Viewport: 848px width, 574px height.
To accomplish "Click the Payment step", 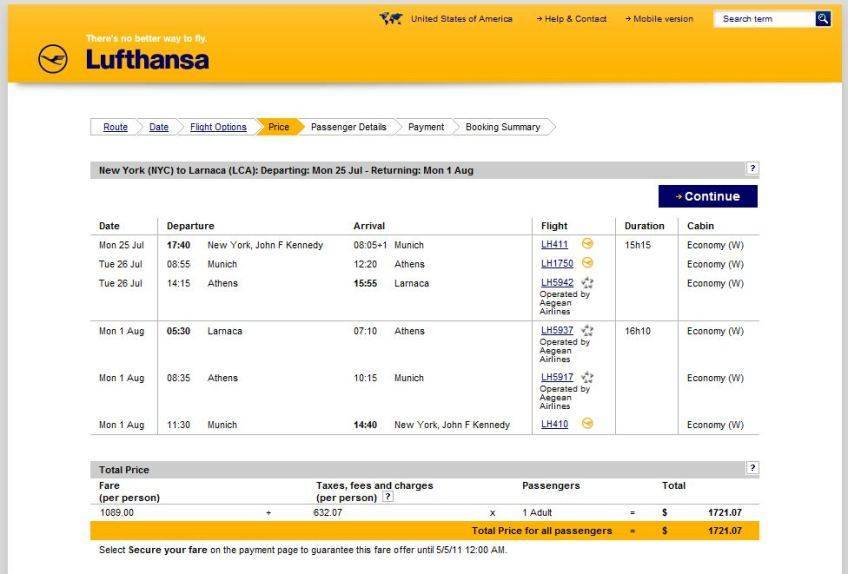I will (426, 127).
